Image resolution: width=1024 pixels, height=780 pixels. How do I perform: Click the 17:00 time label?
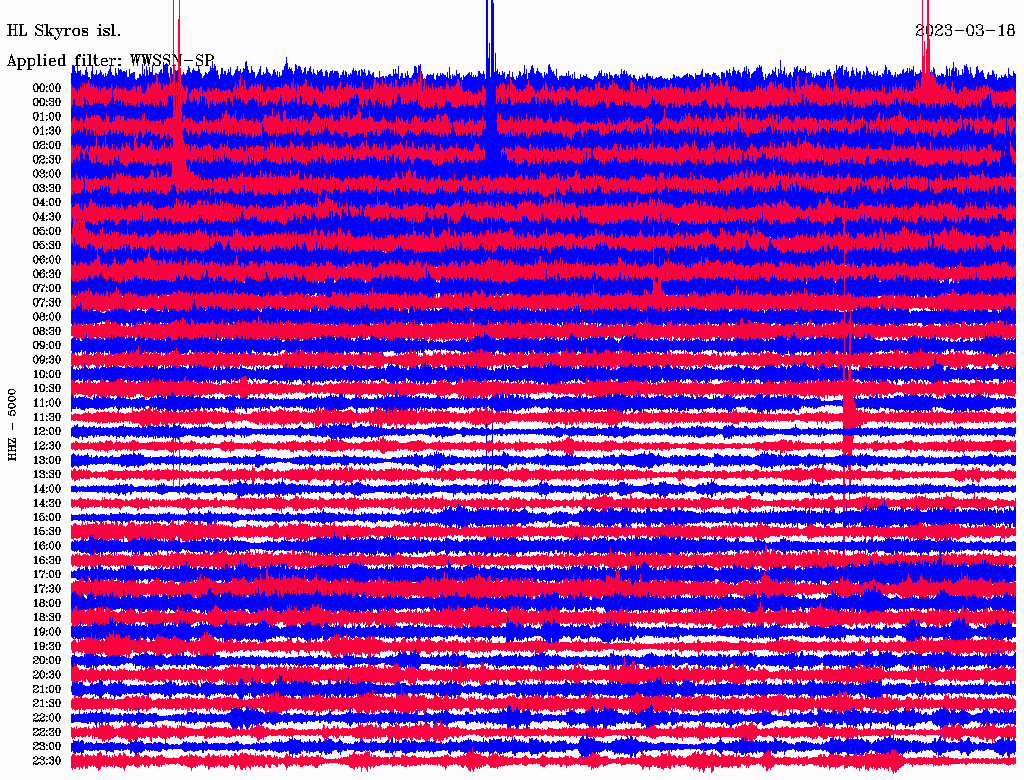coord(47,575)
